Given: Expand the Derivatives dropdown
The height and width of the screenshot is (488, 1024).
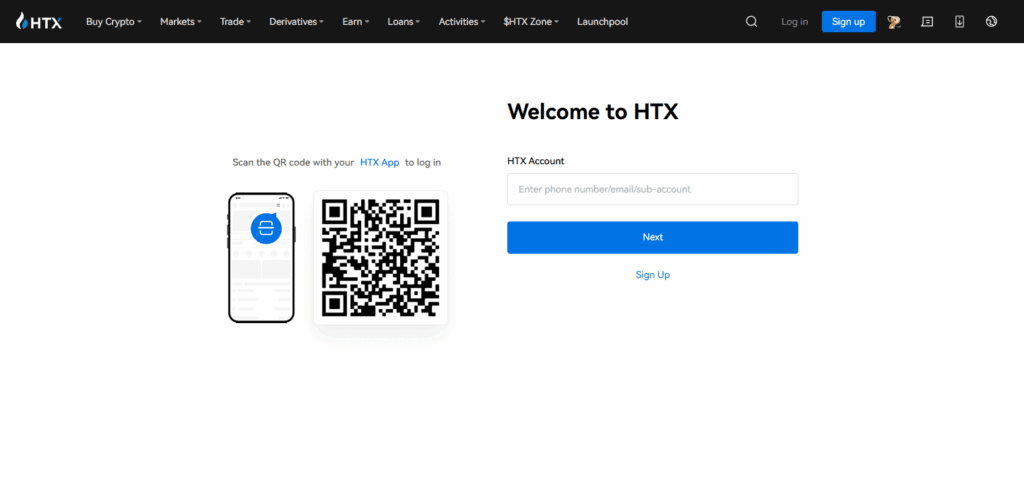Looking at the screenshot, I should [x=297, y=21].
